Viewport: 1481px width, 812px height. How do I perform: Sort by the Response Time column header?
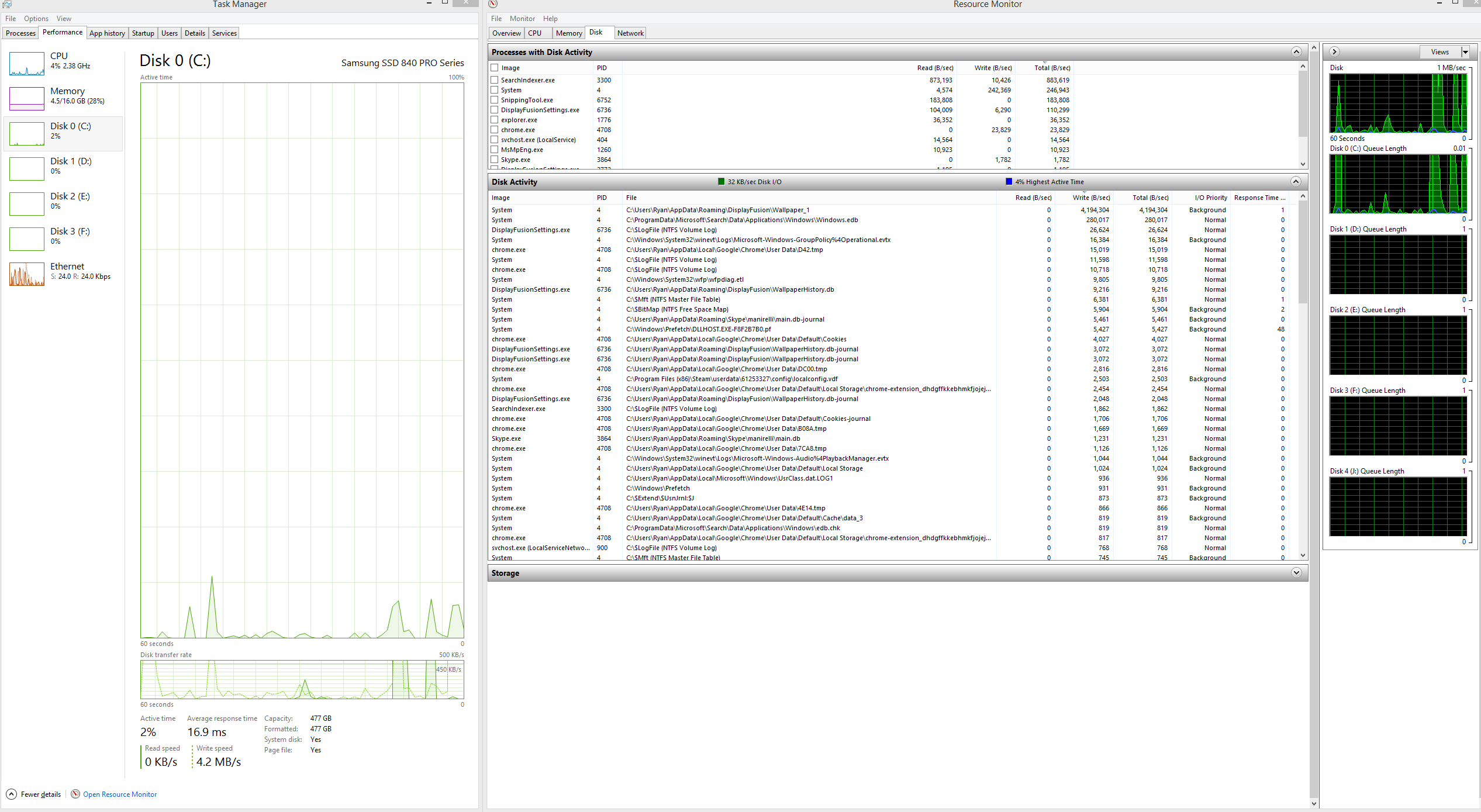(1259, 198)
